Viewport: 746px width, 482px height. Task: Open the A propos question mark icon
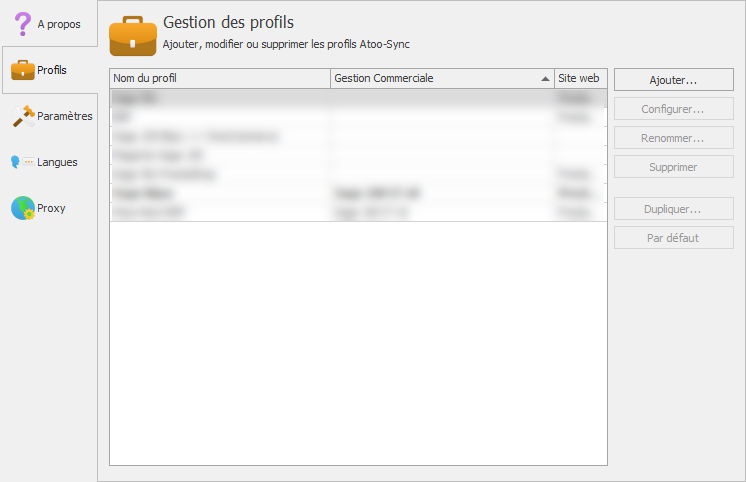click(22, 24)
